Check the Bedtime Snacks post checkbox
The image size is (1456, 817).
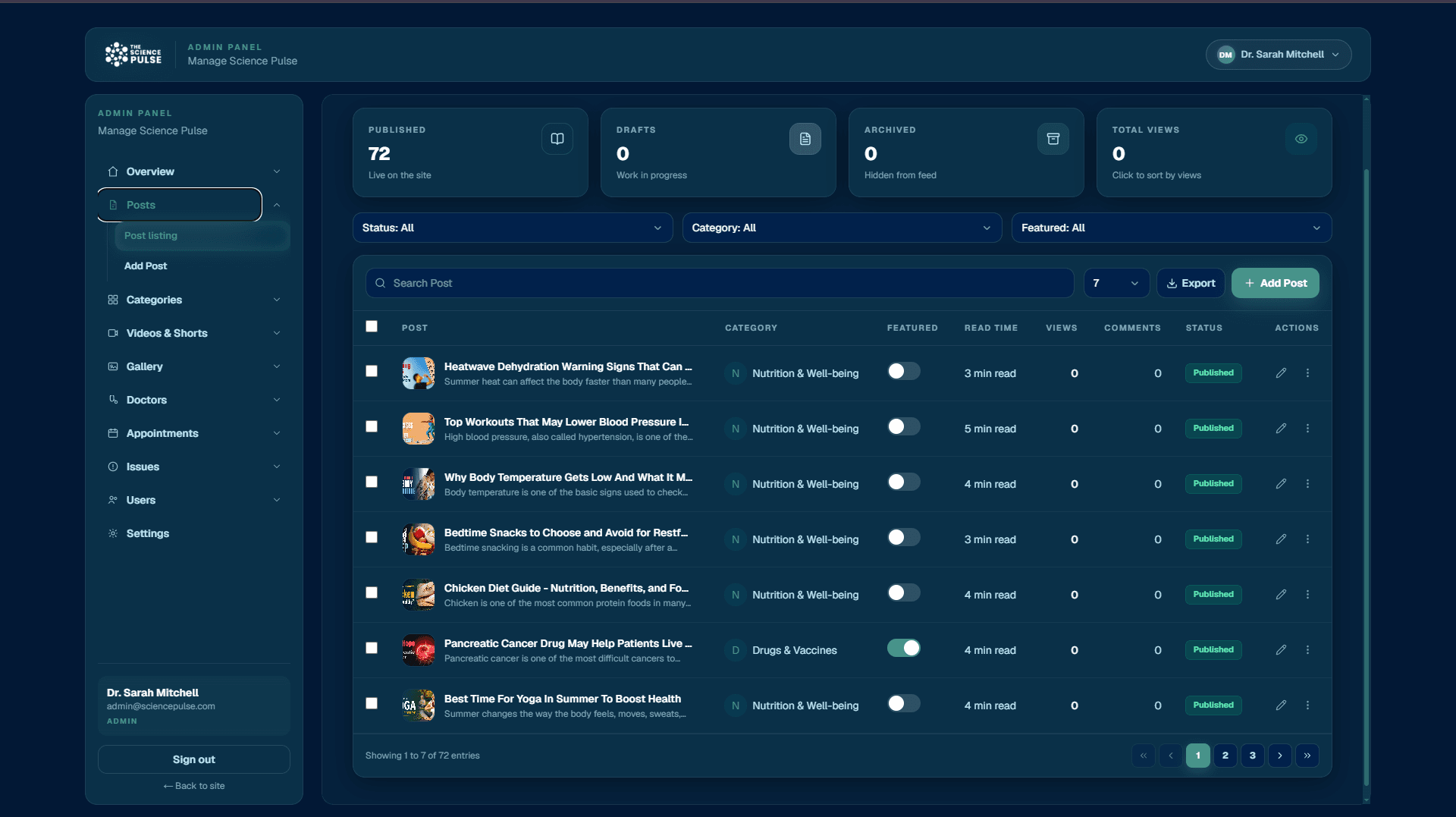tap(372, 537)
